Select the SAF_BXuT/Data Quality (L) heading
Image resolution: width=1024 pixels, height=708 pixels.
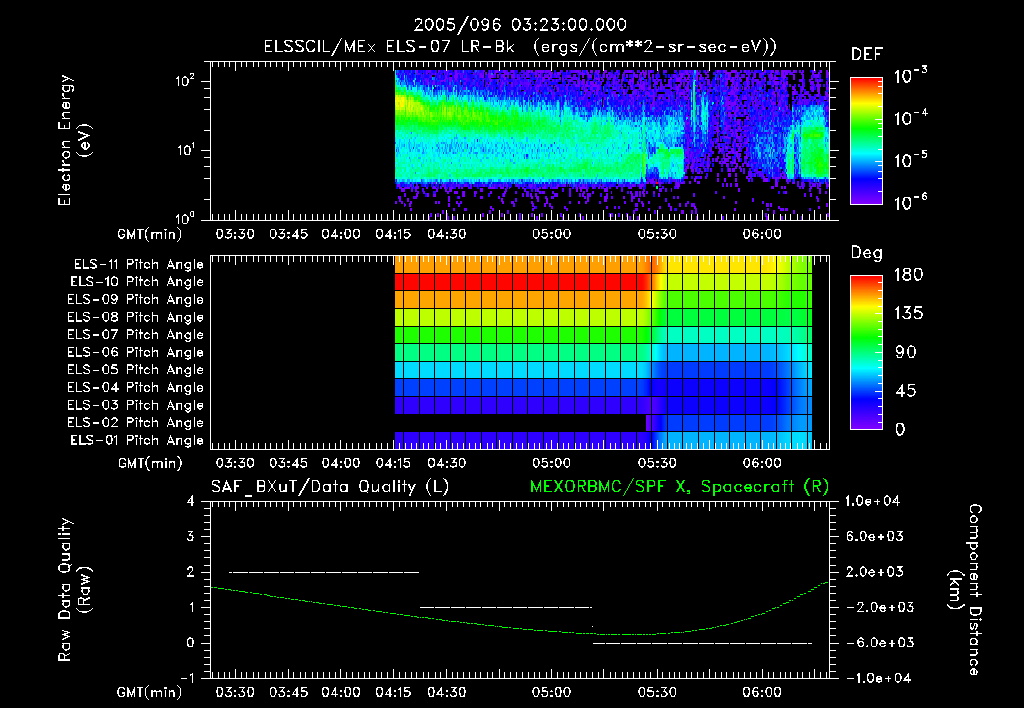(x=330, y=487)
